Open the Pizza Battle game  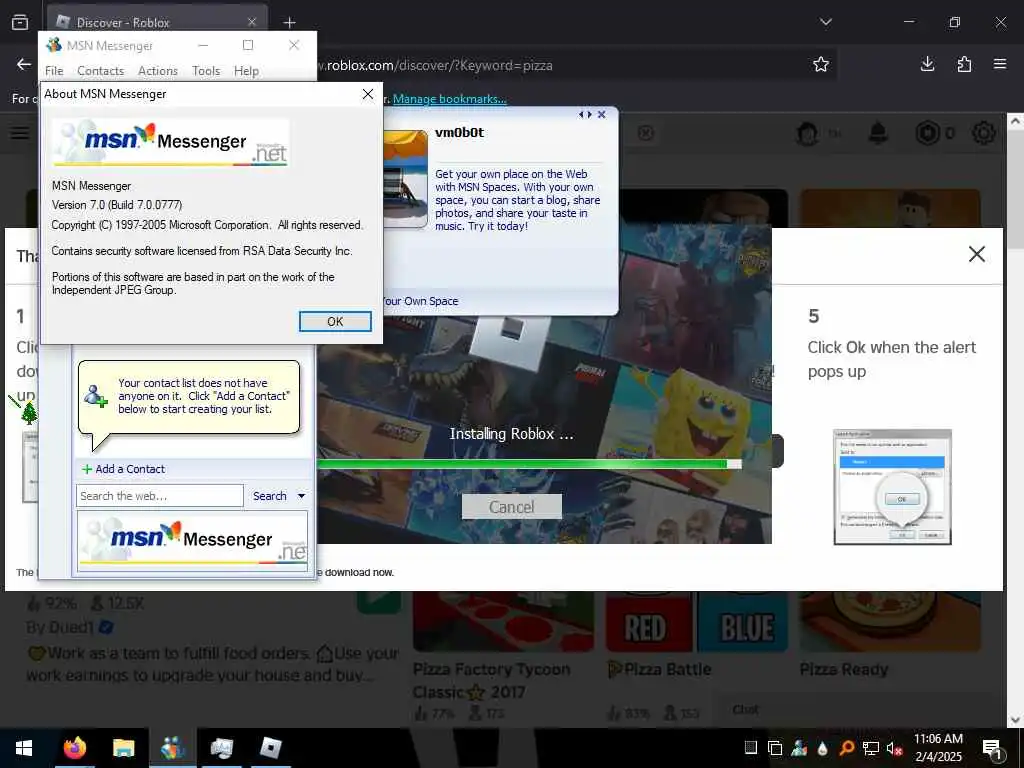coord(660,669)
